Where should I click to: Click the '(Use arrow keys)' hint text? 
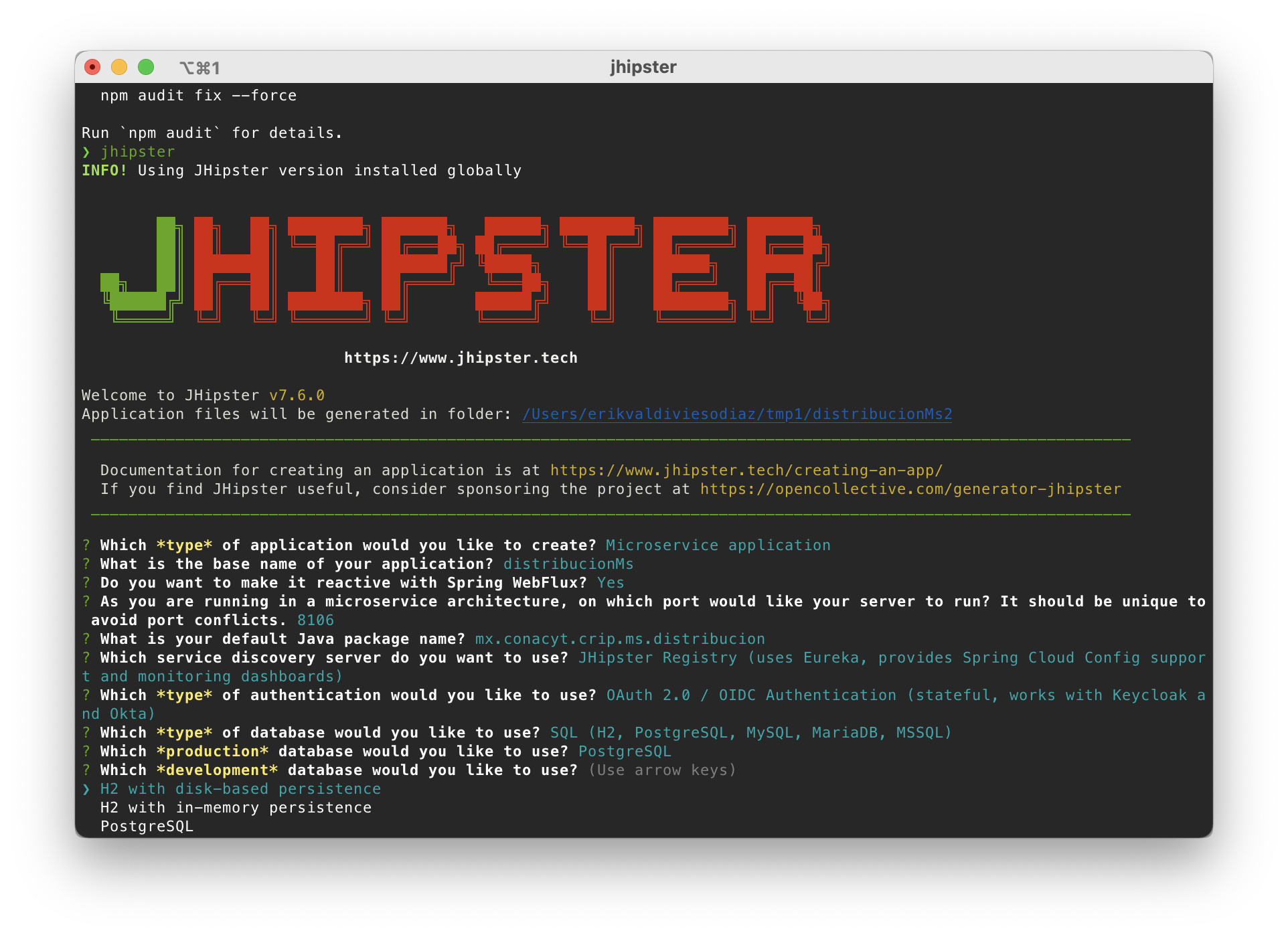[x=662, y=770]
